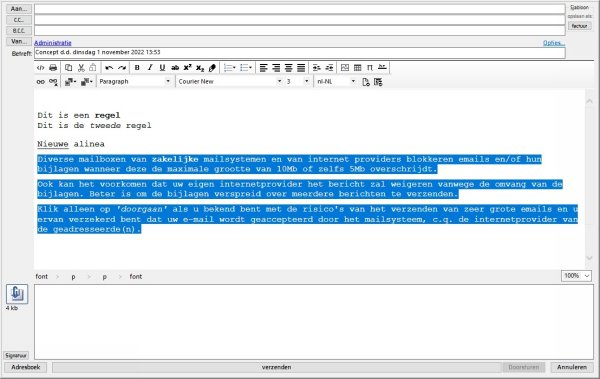Select the first p tag in the path bar

pos(73,276)
